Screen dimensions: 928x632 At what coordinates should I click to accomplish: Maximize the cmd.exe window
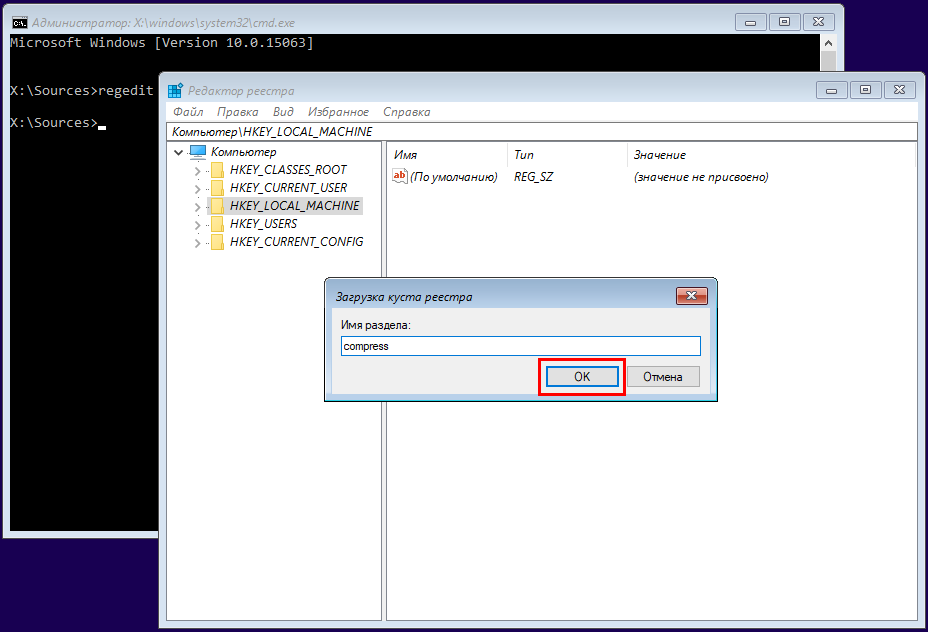click(784, 22)
